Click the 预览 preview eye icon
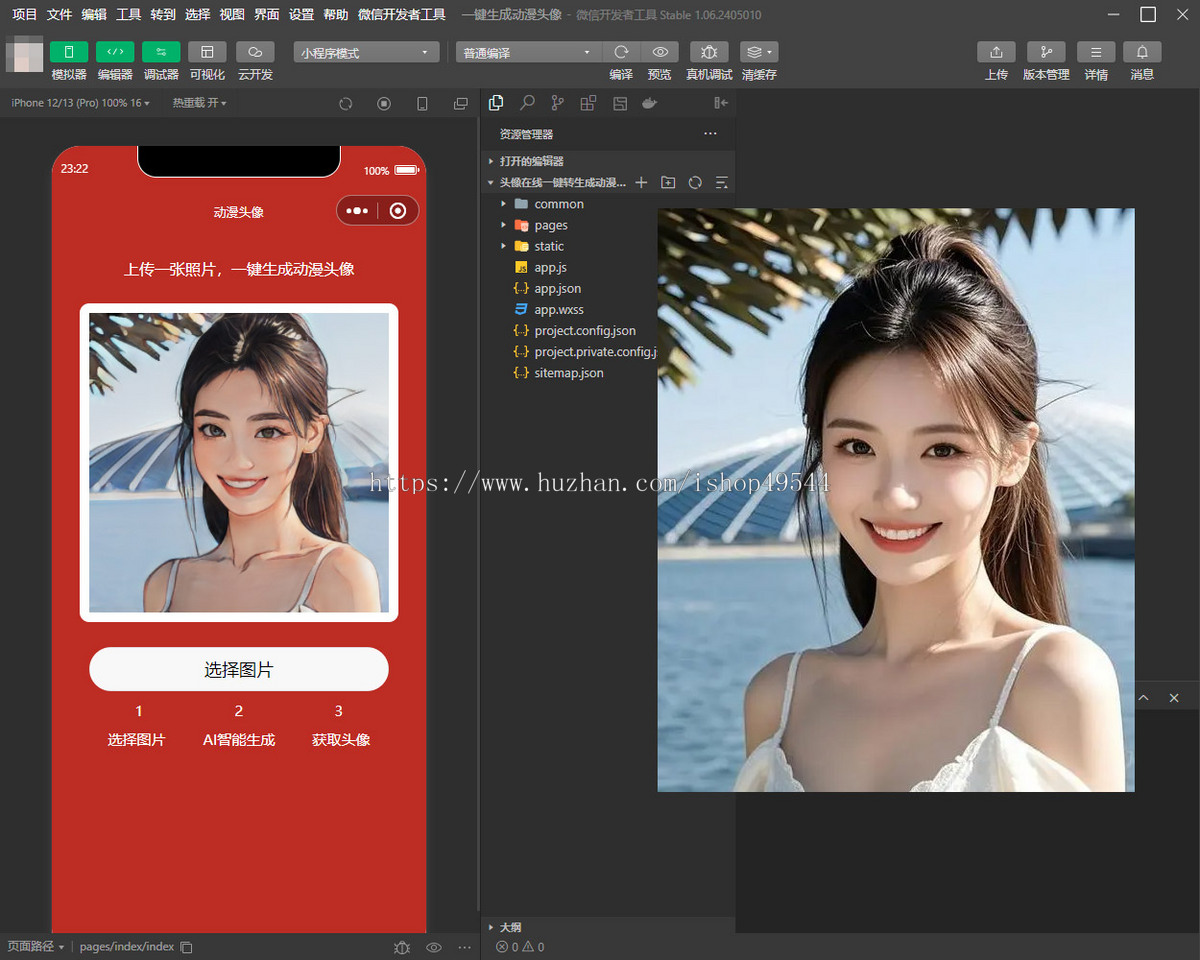This screenshot has height=960, width=1200. 660,52
